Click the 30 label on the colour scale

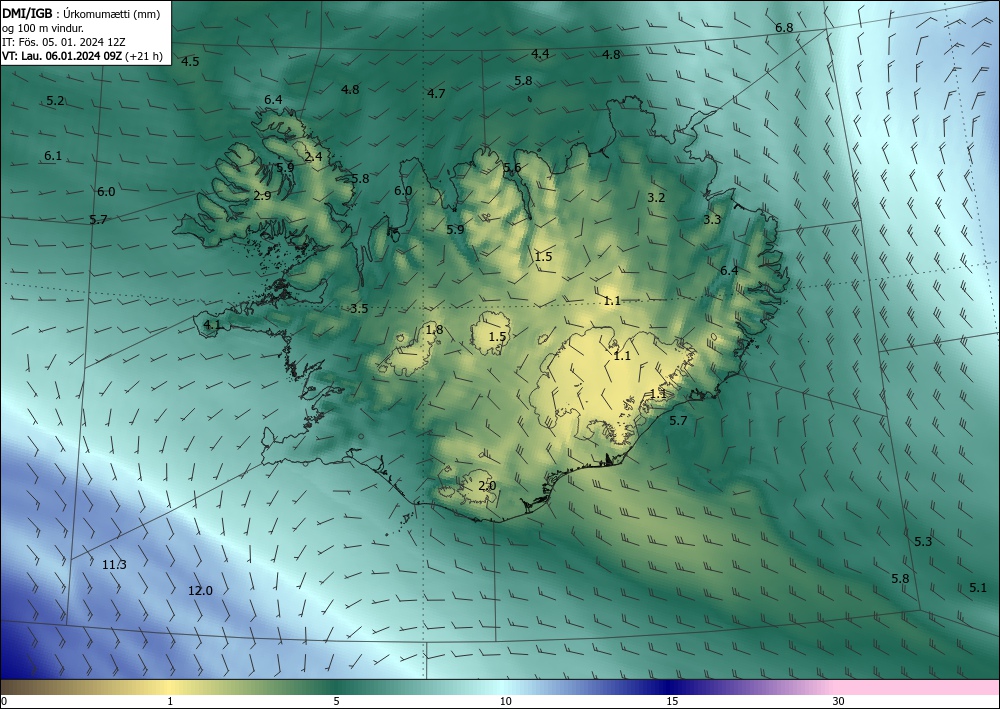coord(839,701)
